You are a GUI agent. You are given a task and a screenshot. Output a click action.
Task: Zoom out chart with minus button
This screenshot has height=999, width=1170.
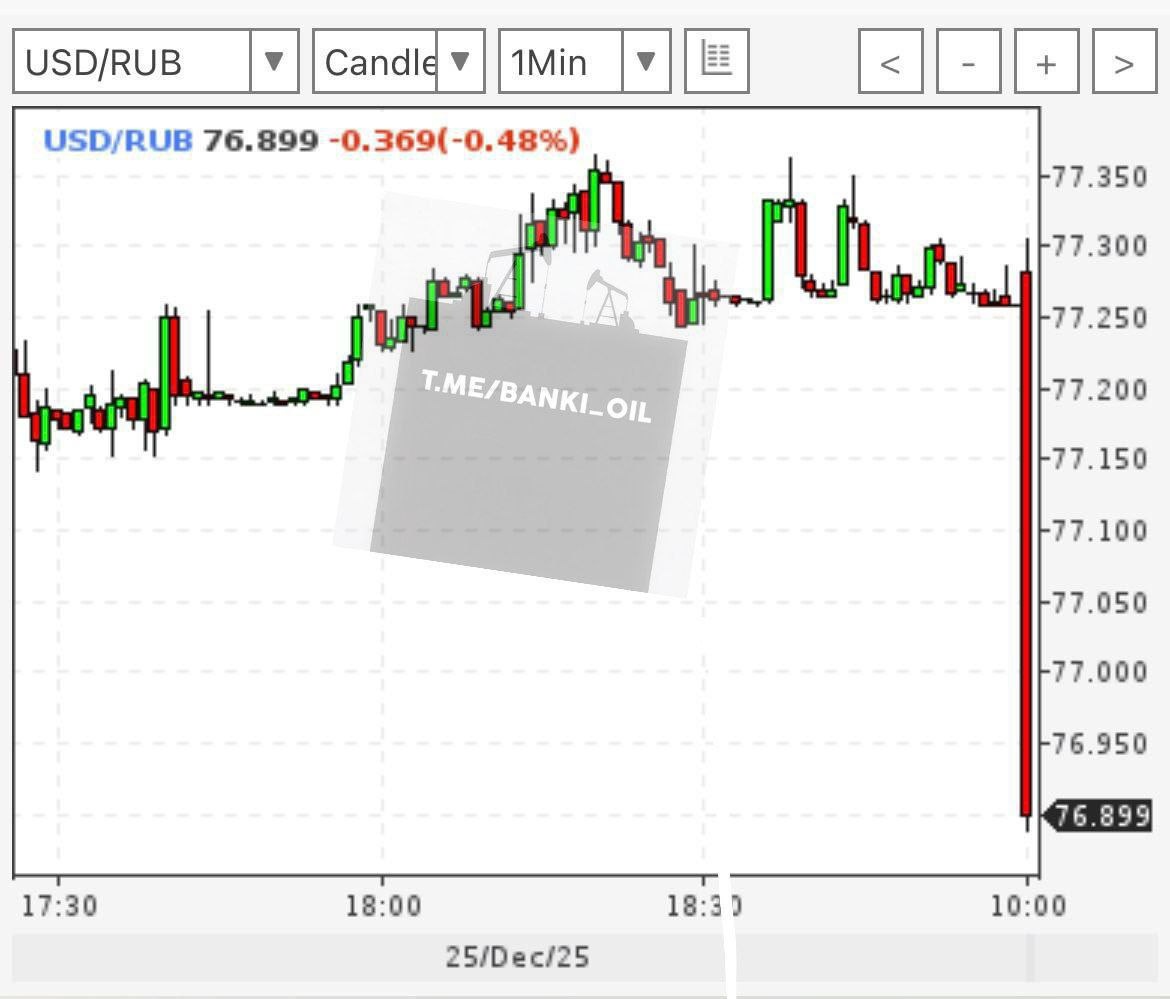[969, 61]
